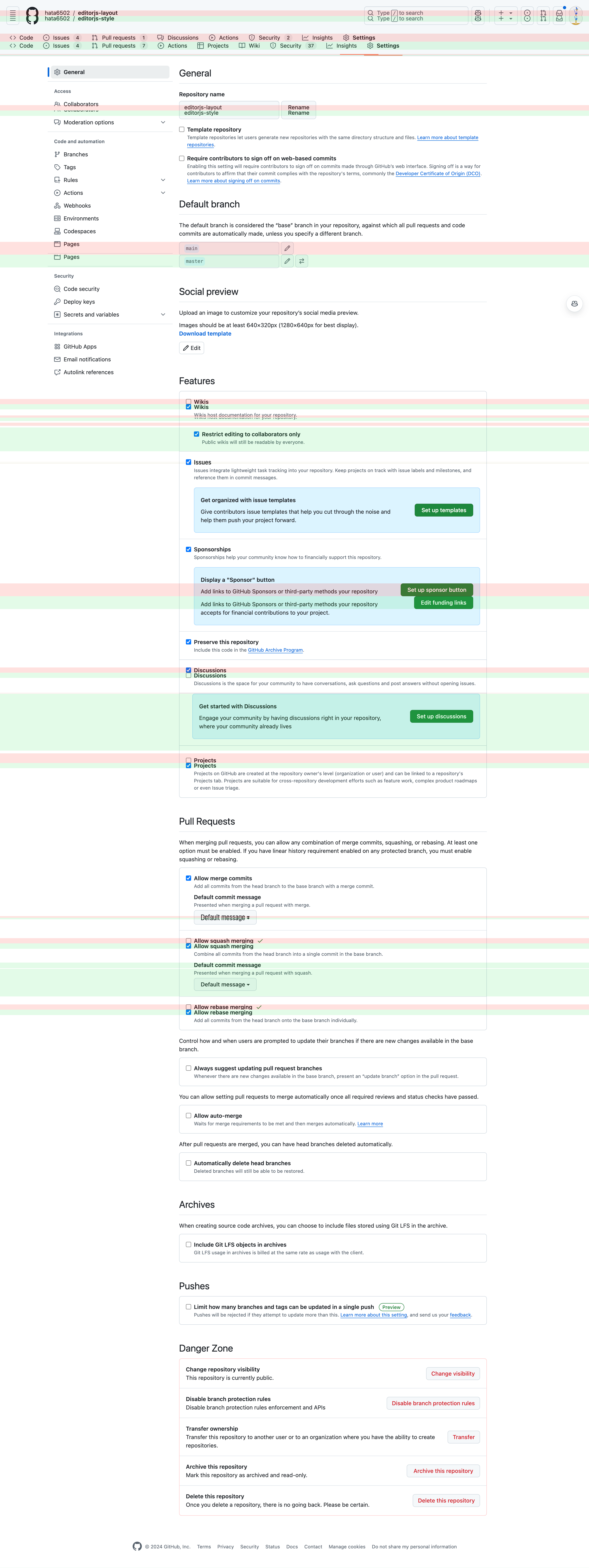The image size is (589, 1568).
Task: Open the notifications inbox icon
Action: coord(559,15)
